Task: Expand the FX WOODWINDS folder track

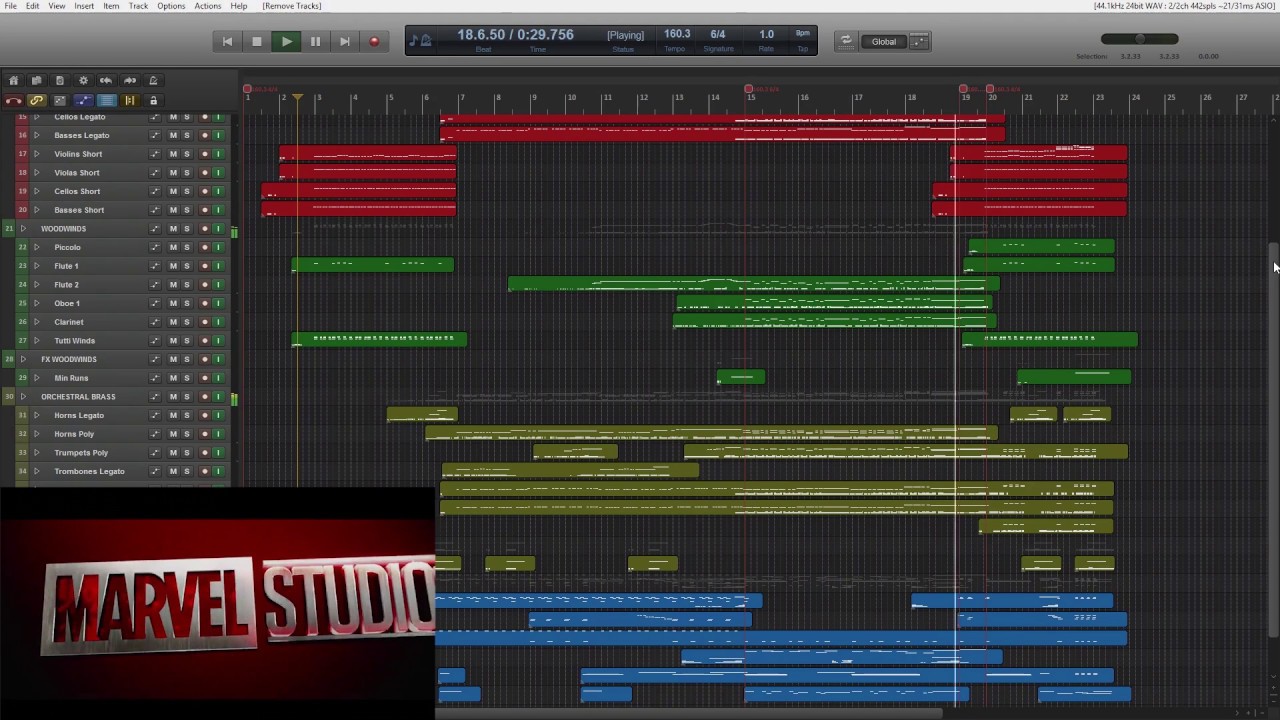Action: 23,359
